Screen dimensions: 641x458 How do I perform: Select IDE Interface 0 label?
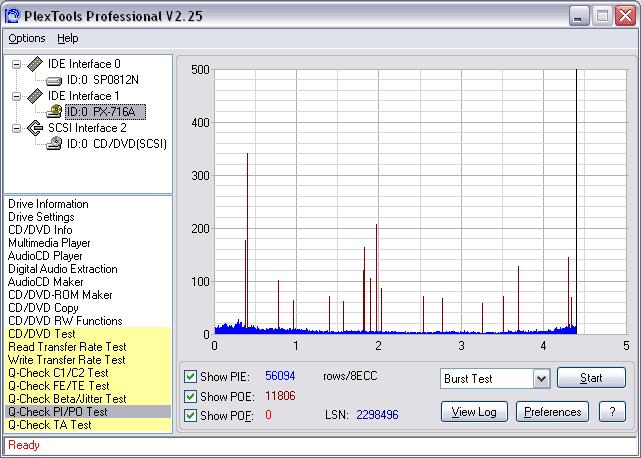(84, 64)
